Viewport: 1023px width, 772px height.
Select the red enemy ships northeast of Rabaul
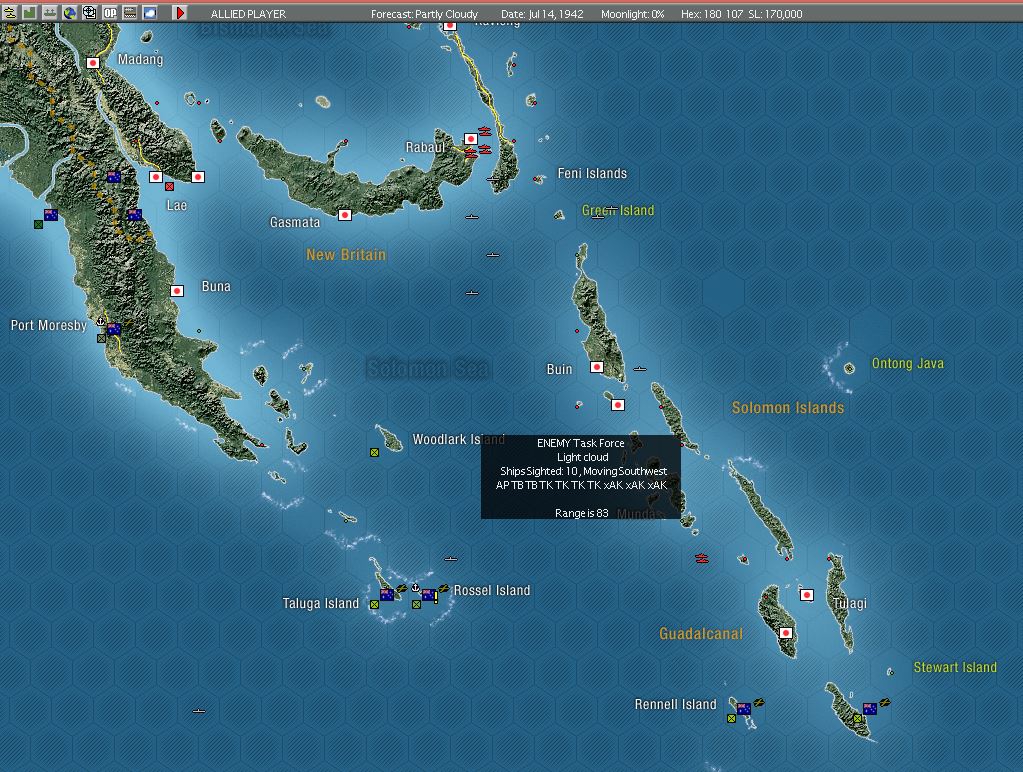click(485, 131)
